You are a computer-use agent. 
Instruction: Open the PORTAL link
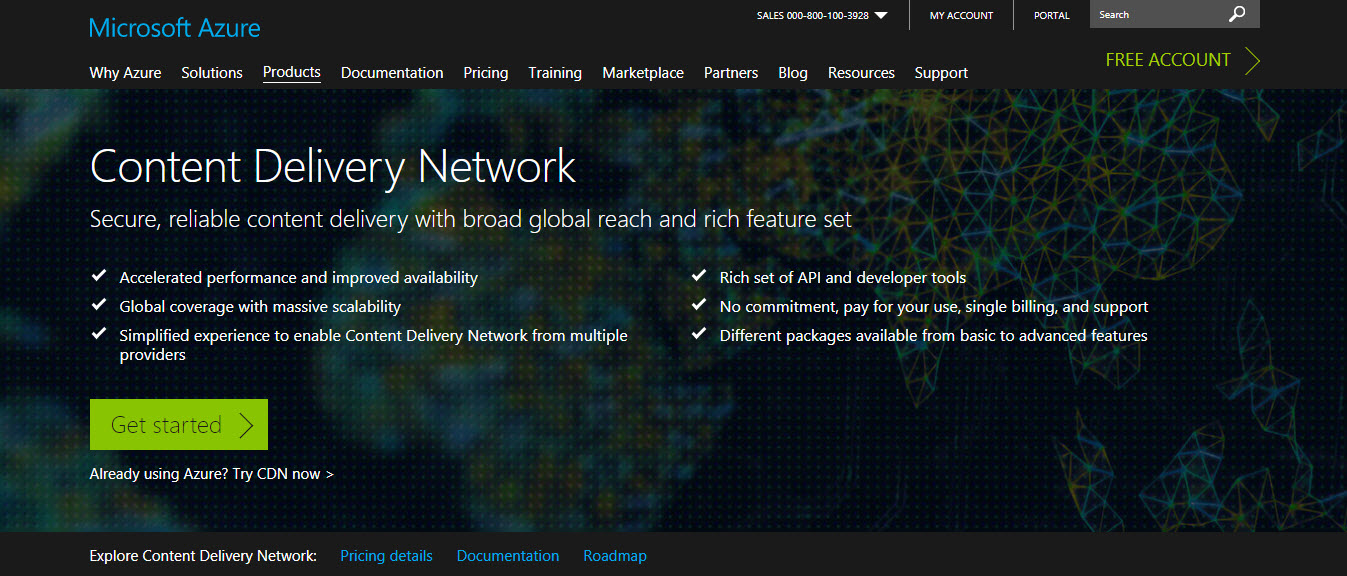(1052, 15)
